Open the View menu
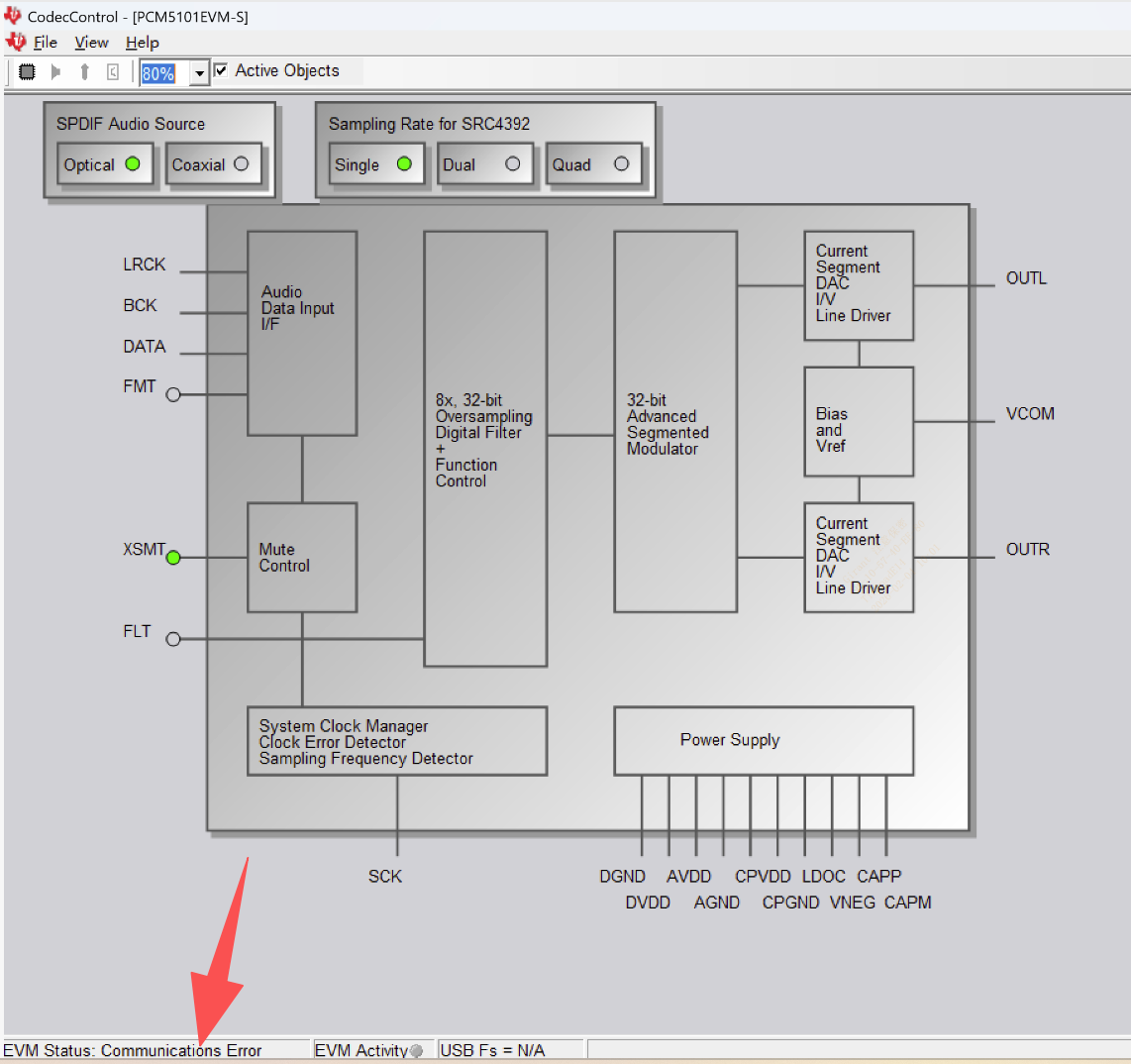 (91, 43)
